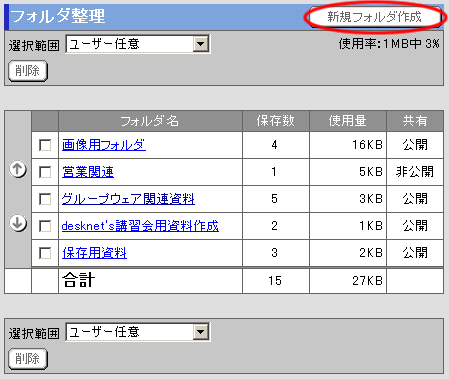
Task: Click the bottom 削除 button
Action: coord(28,359)
